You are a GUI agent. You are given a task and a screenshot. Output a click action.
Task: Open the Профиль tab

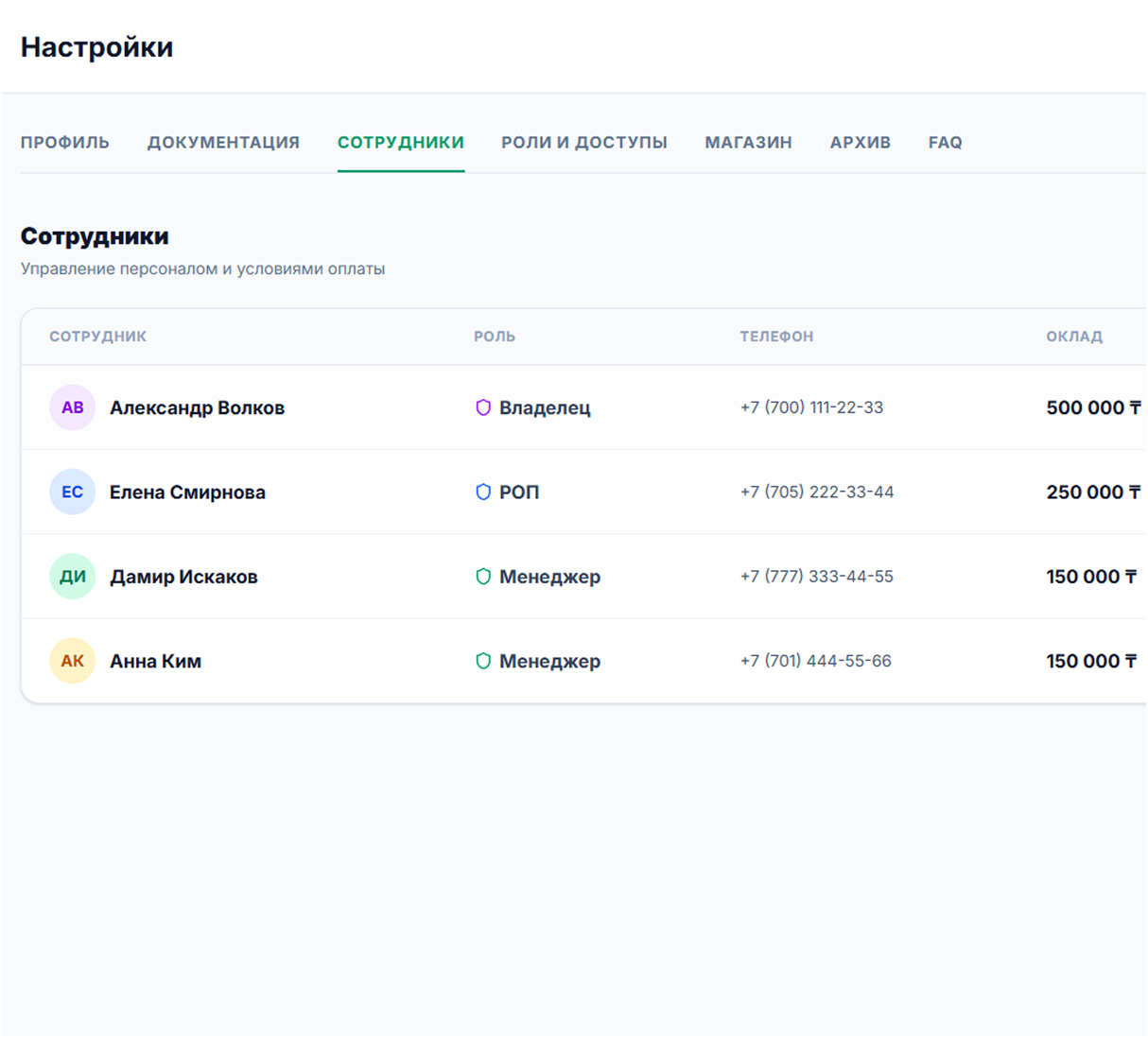coord(65,143)
